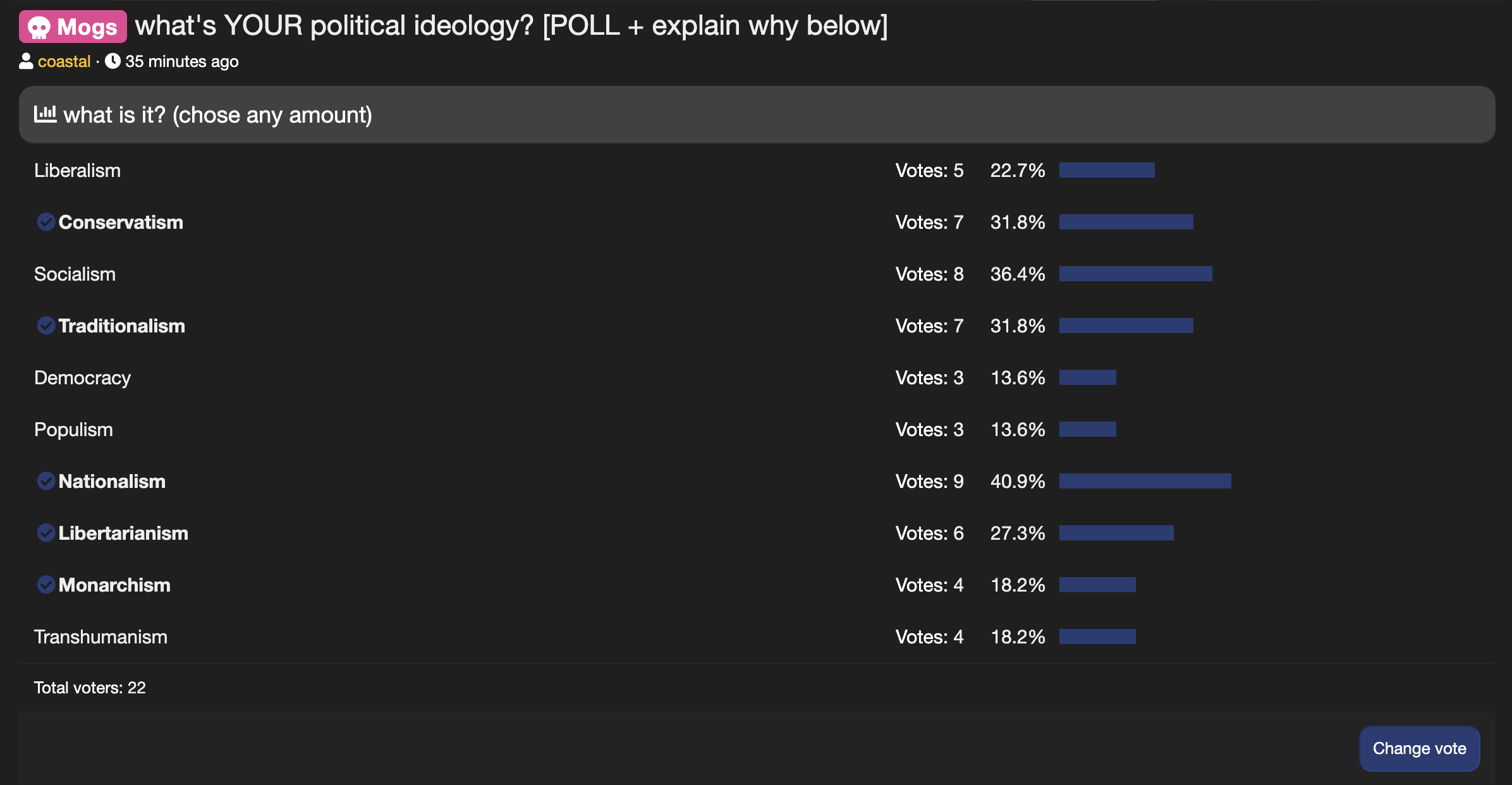Click the user profile icon beside coastal
1512x785 pixels.
click(x=26, y=61)
